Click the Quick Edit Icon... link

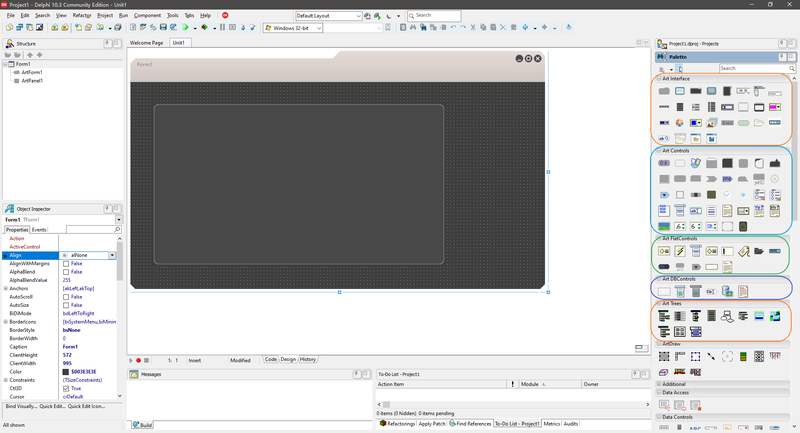click(86, 406)
